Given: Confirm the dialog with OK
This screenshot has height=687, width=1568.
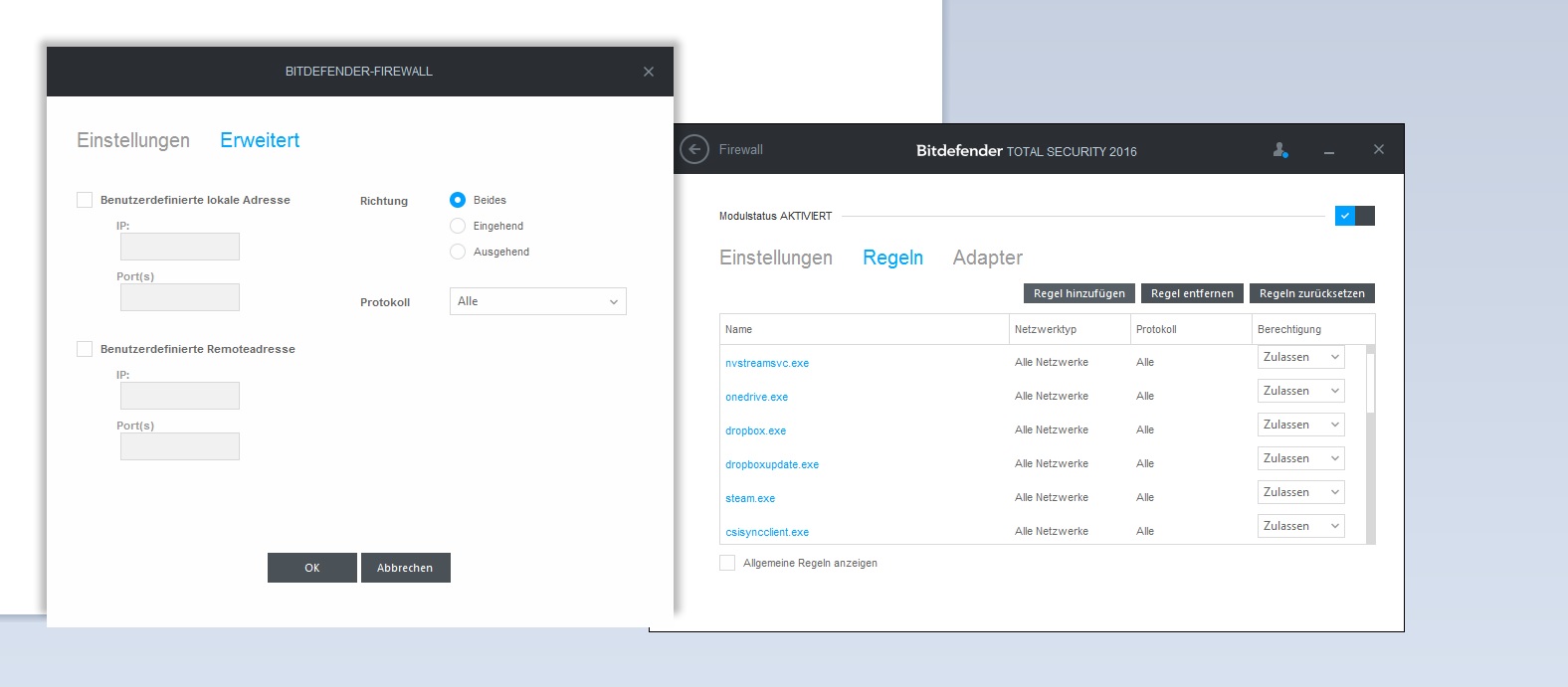Looking at the screenshot, I should tap(312, 568).
